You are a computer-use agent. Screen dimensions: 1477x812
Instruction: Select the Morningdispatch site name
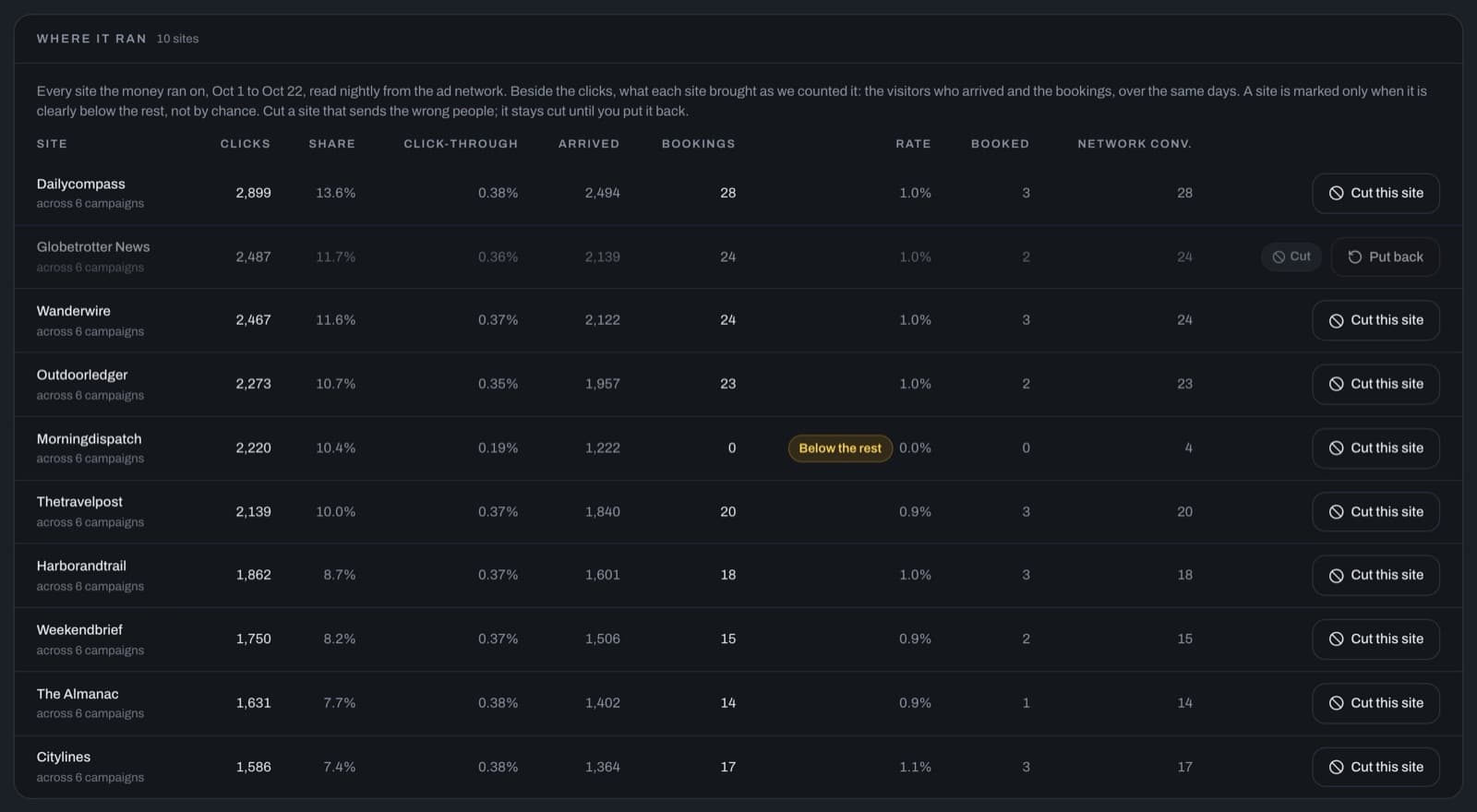coord(90,438)
